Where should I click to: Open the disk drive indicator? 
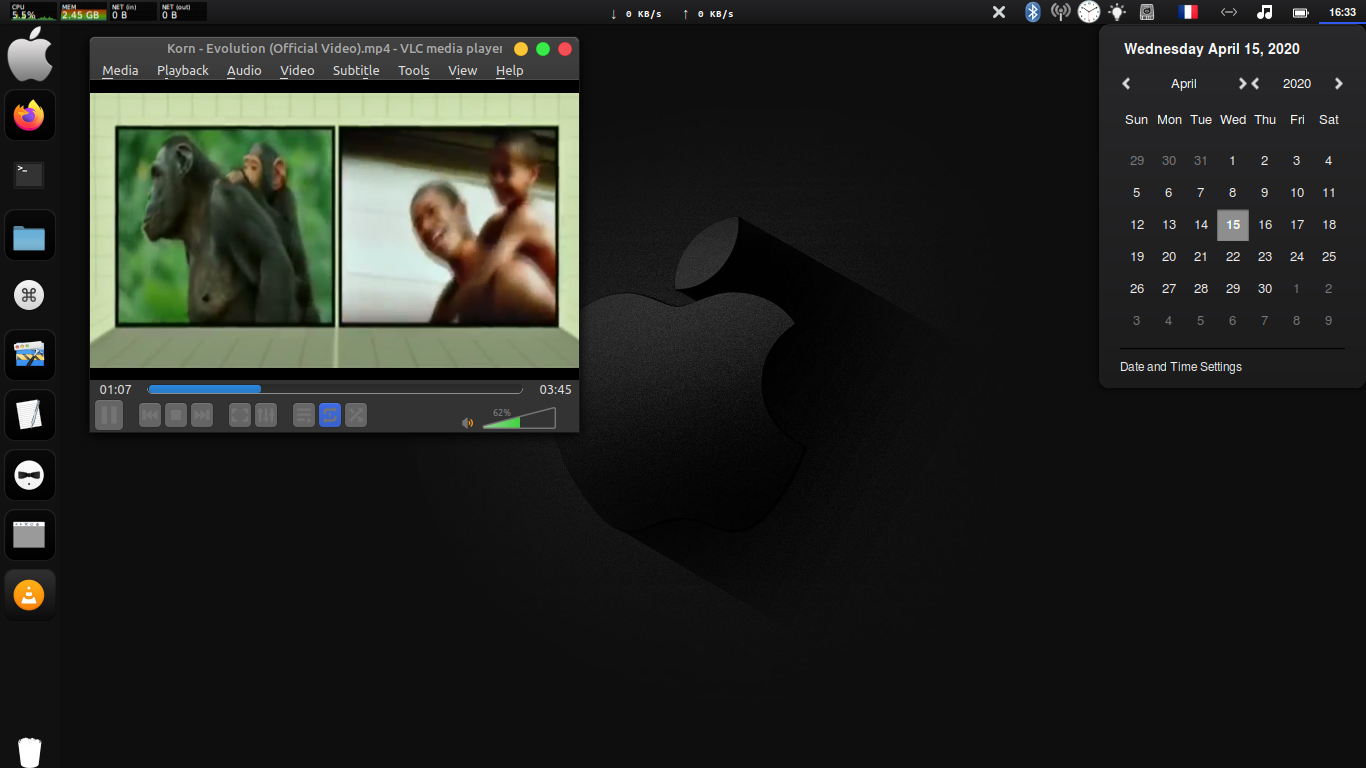tap(1147, 12)
